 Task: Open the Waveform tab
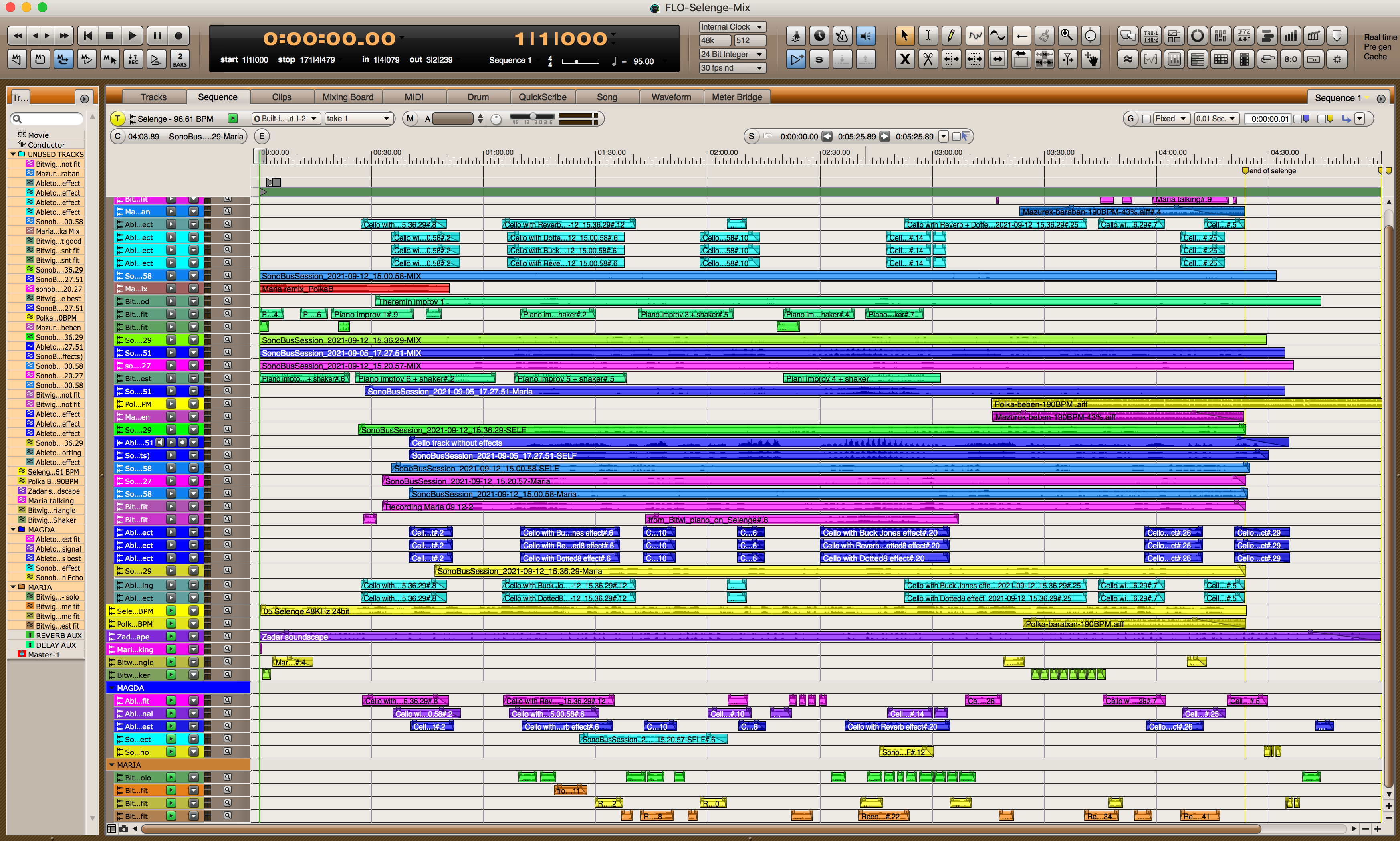pyautogui.click(x=671, y=97)
